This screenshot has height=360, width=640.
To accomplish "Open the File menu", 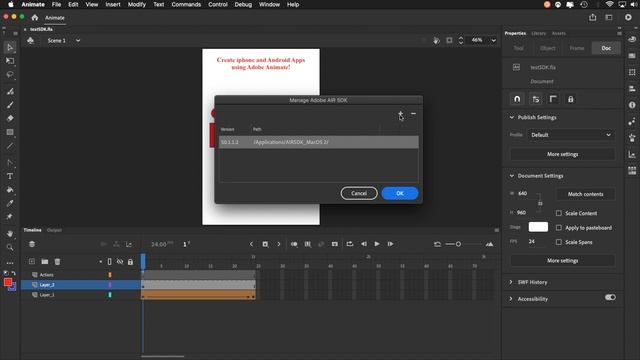I will coord(56,4).
